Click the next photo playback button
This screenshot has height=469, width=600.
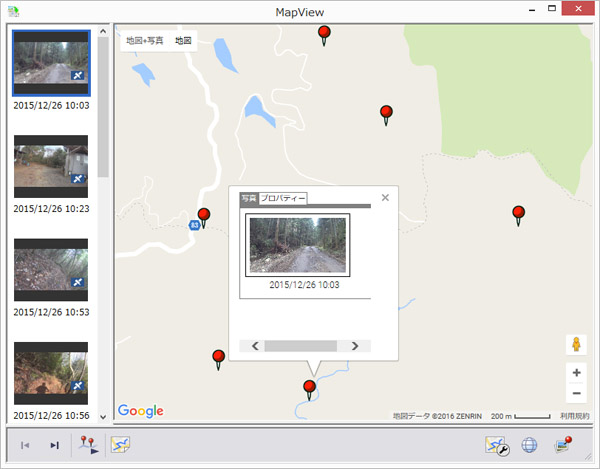54,445
